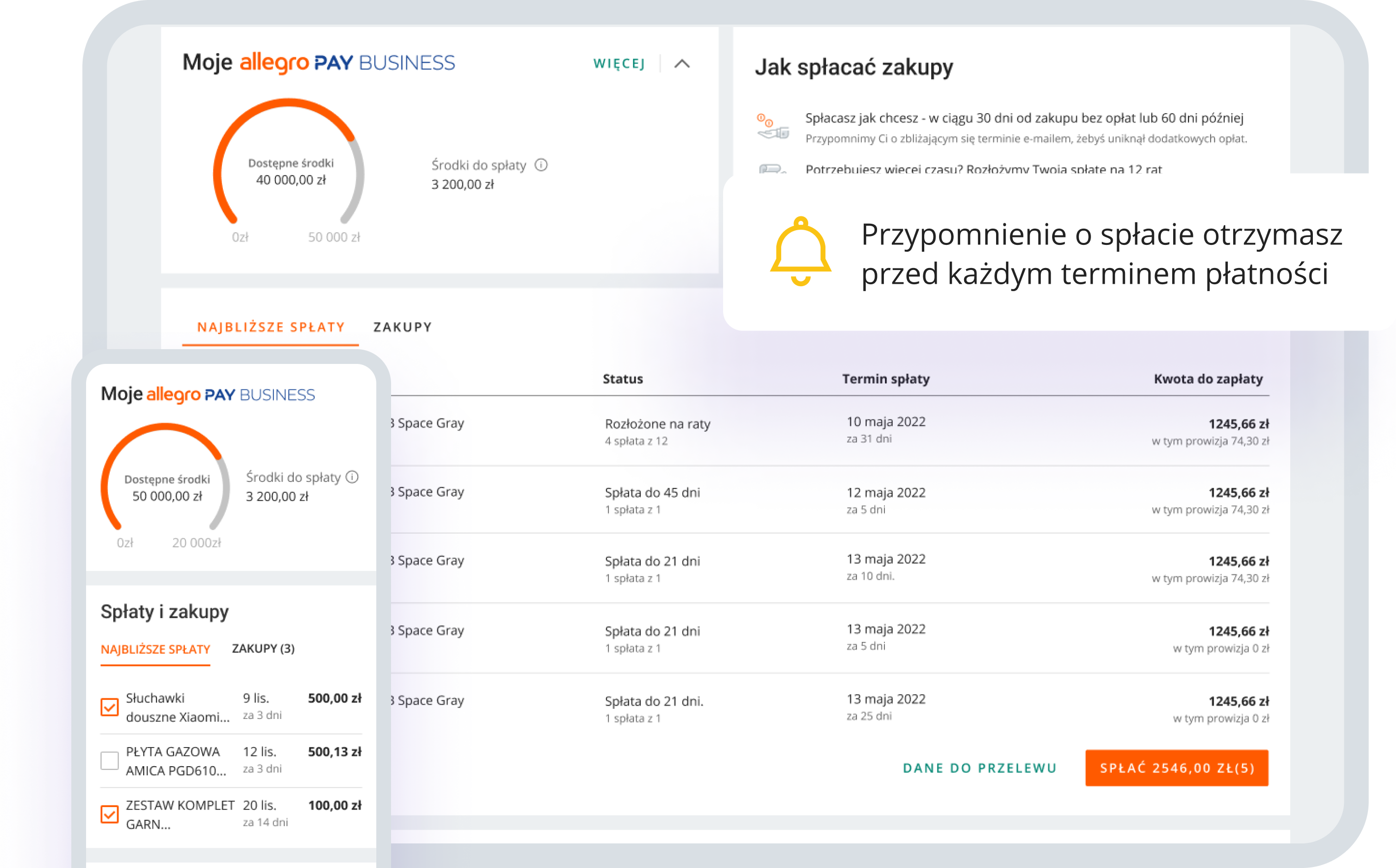This screenshot has width=1396, height=868.
Task: Click the SPŁAĆ 2546,00 ZŁ(5) button
Action: pyautogui.click(x=1177, y=768)
